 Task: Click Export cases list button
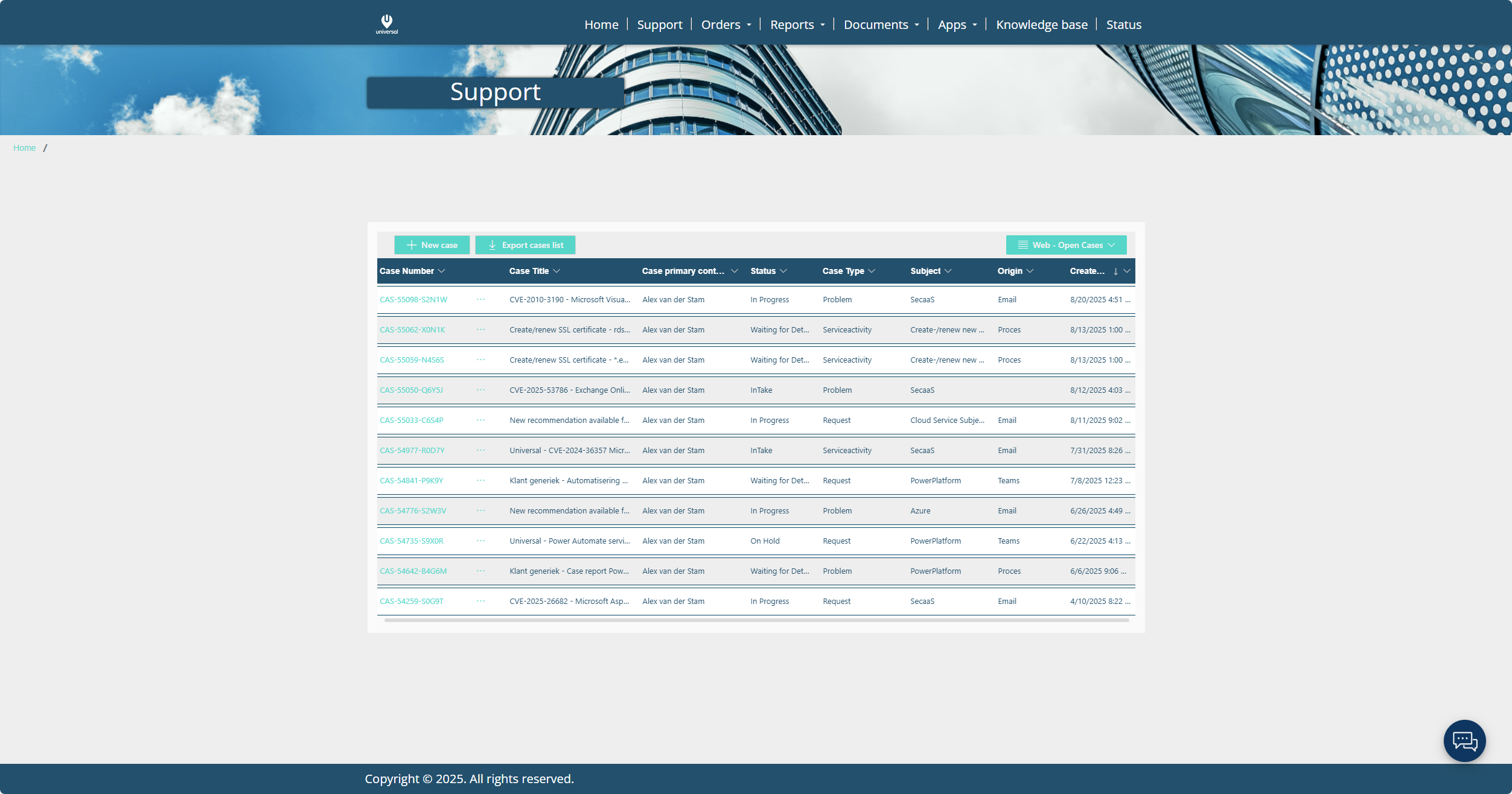click(525, 245)
